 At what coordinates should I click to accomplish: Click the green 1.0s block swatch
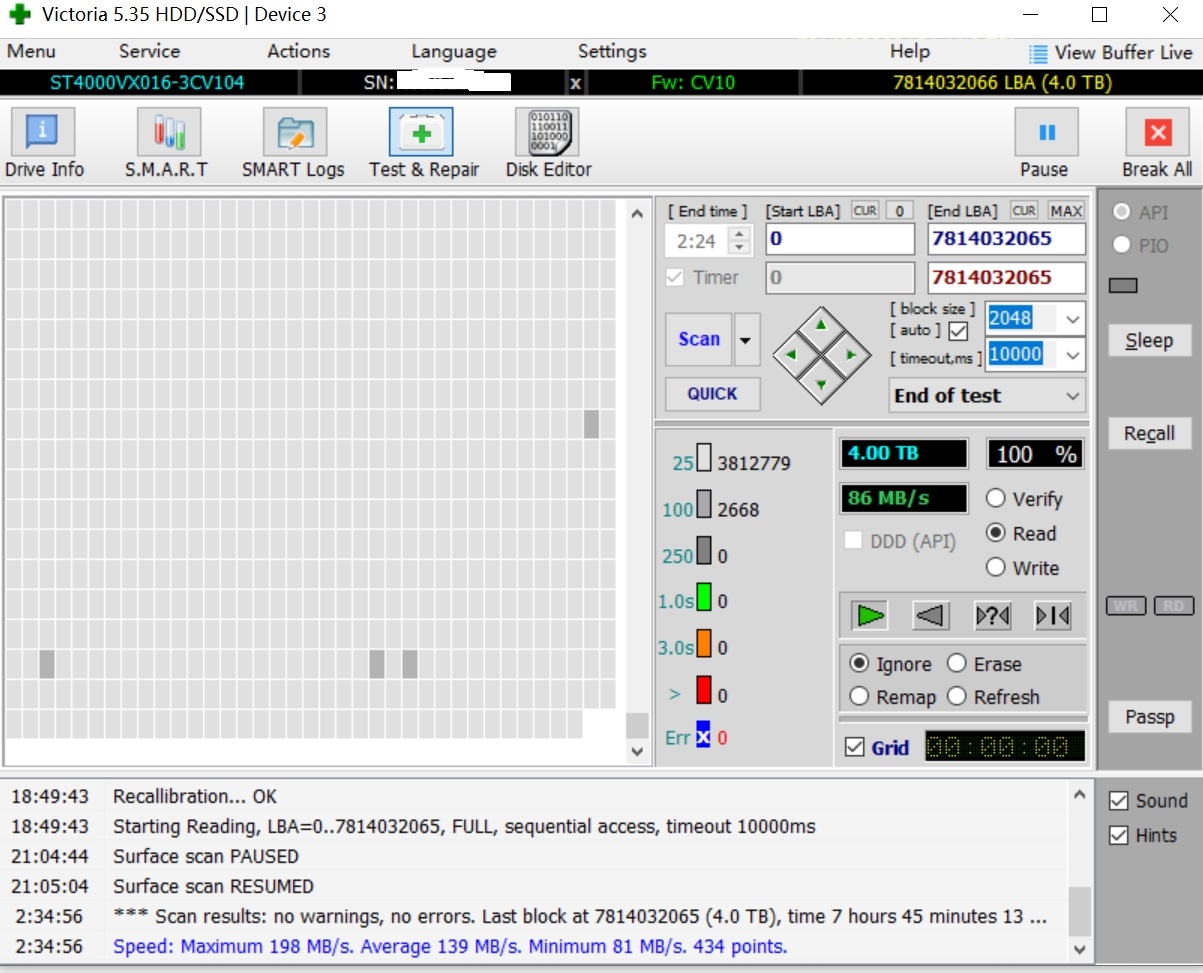coord(703,599)
